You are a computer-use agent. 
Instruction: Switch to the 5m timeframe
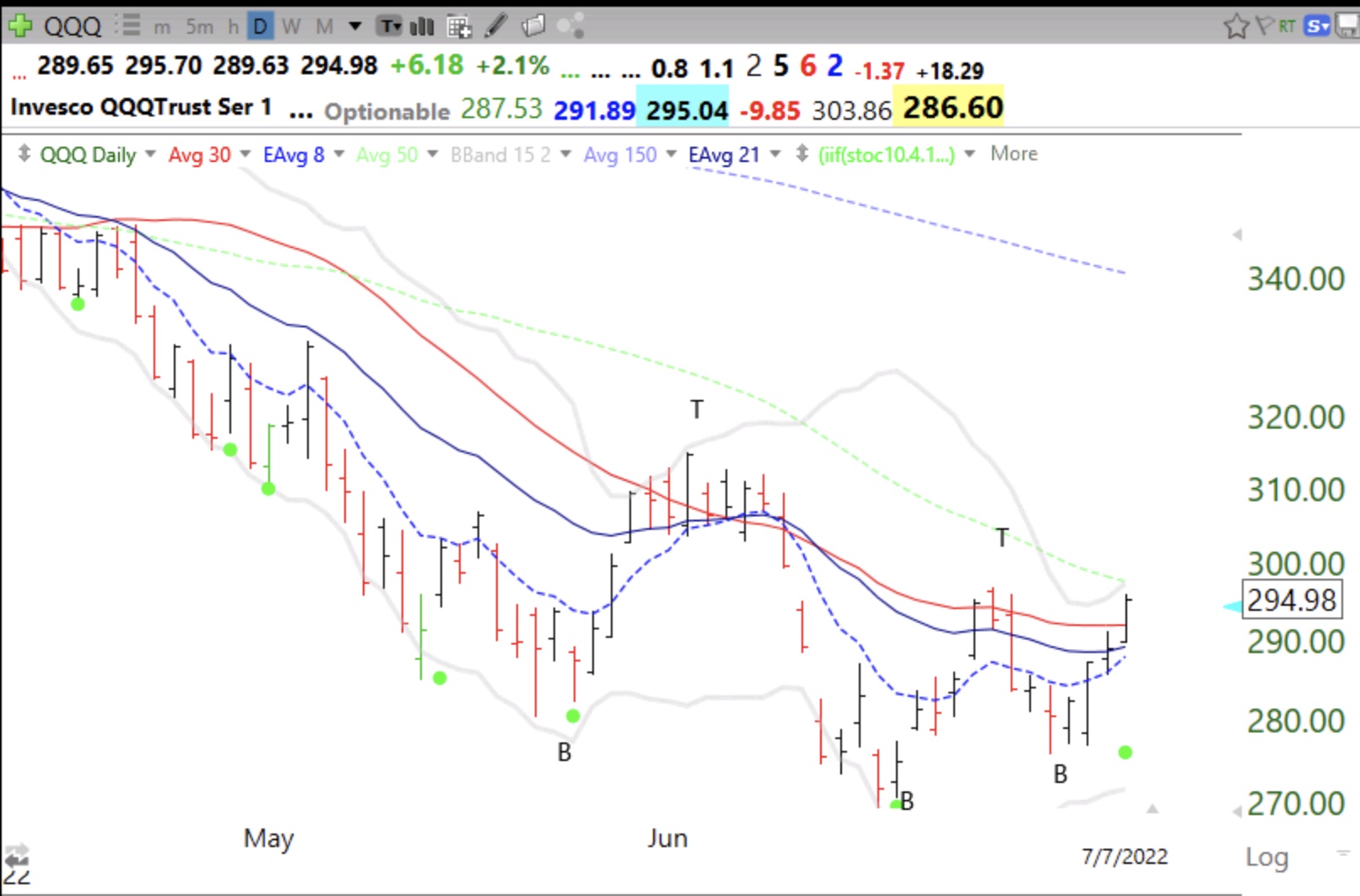(x=200, y=27)
